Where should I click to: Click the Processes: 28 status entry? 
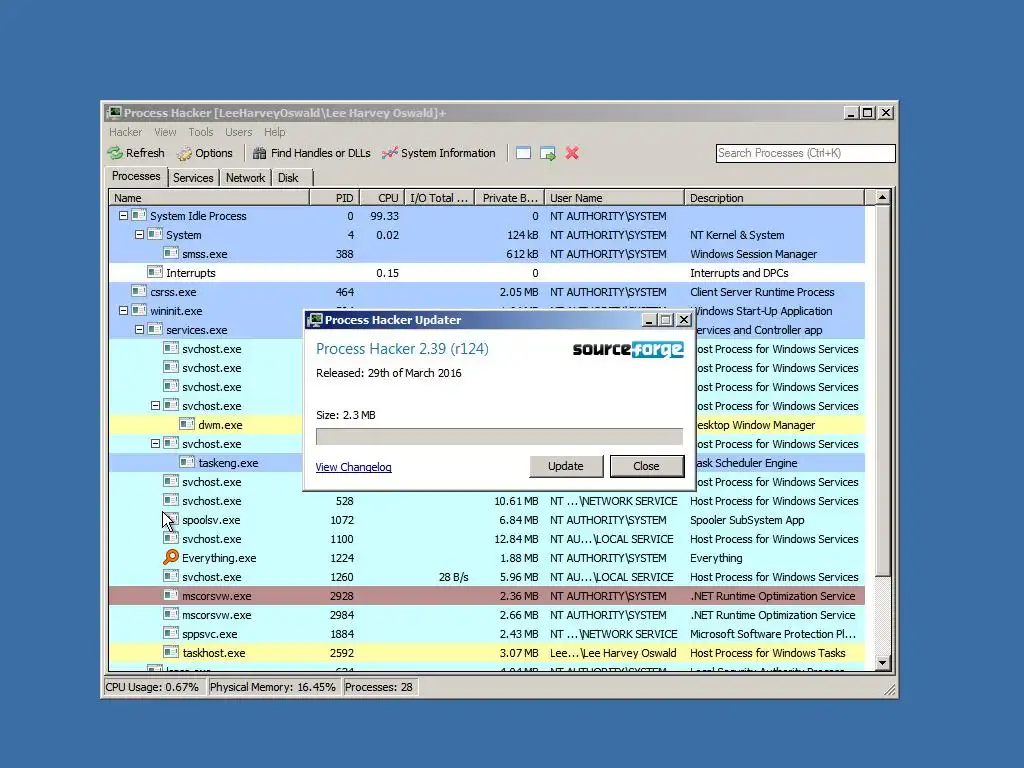[x=379, y=687]
